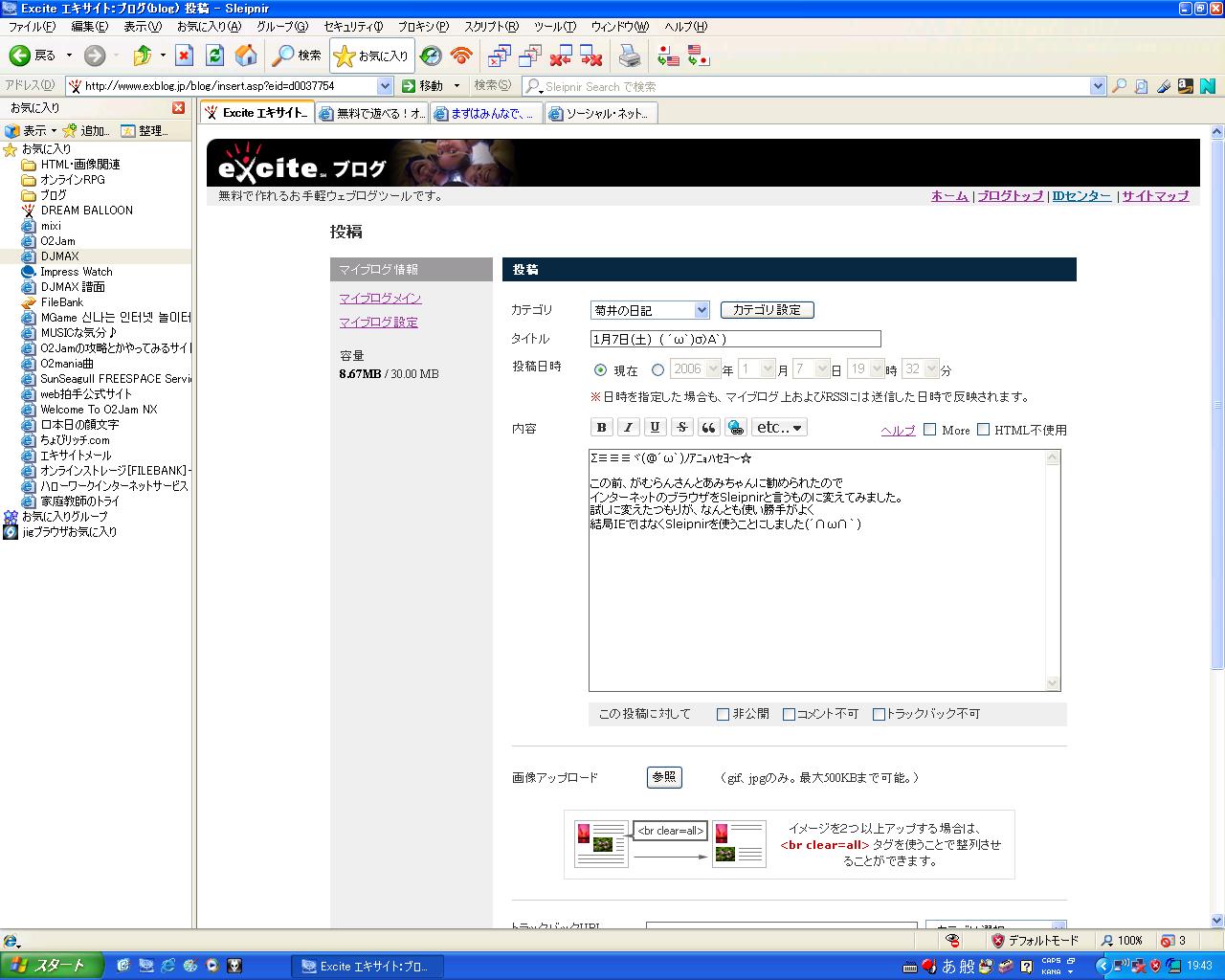Open the セキュリティ(I) menu

pyautogui.click(x=353, y=27)
